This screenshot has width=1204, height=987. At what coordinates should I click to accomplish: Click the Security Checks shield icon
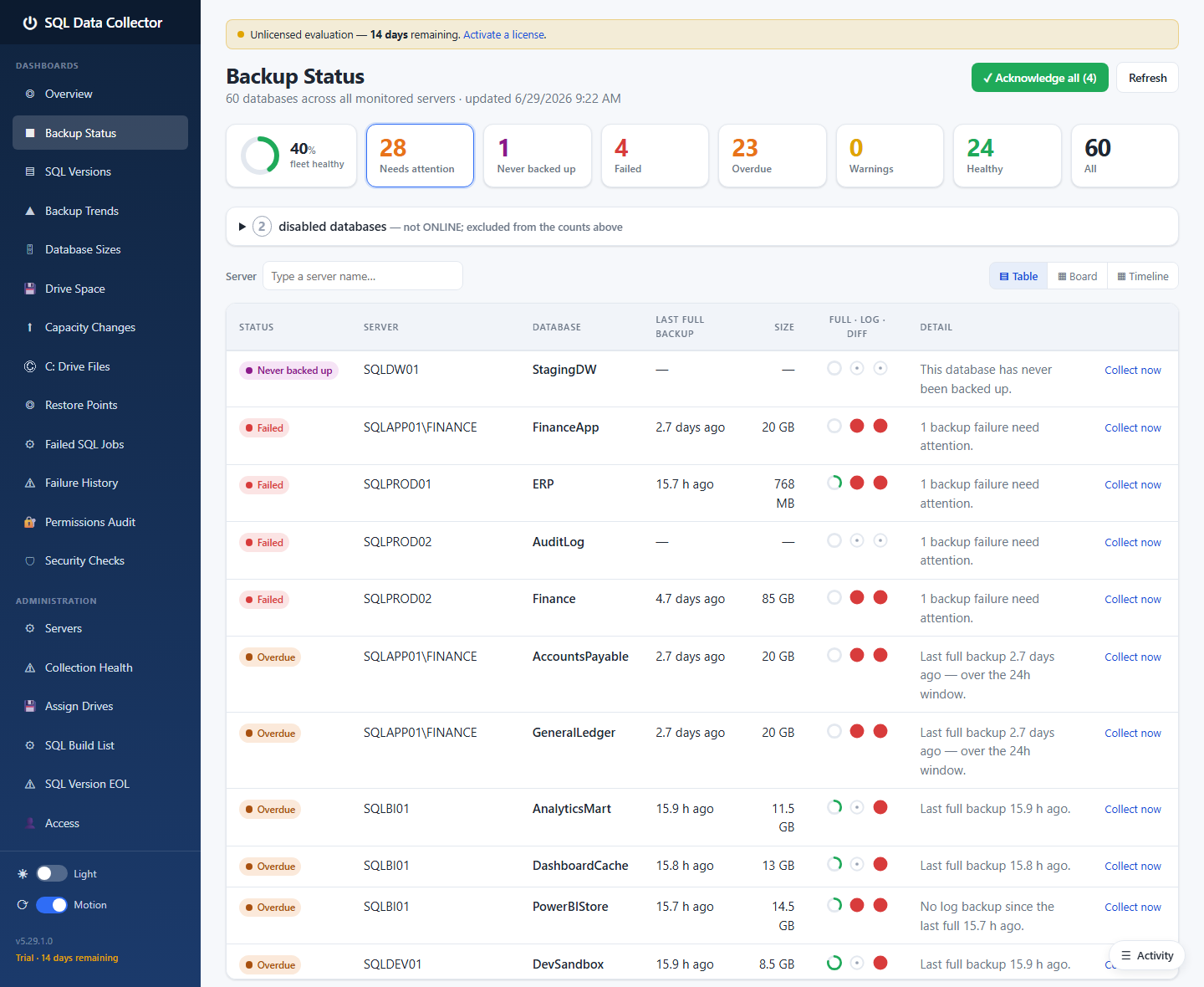(x=30, y=561)
